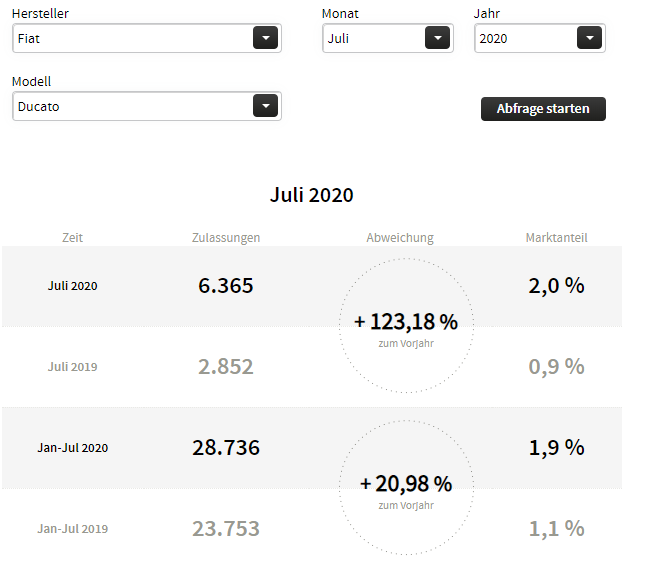Click the Marktanteil column header
This screenshot has width=654, height=564.
coord(556,238)
